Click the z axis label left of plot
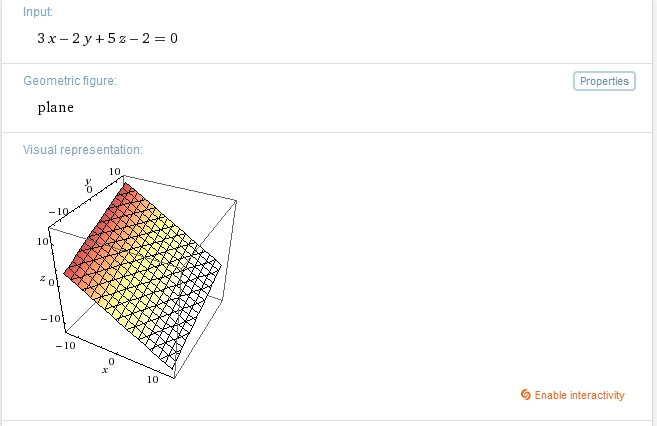The width and height of the screenshot is (657, 426). [x=43, y=281]
